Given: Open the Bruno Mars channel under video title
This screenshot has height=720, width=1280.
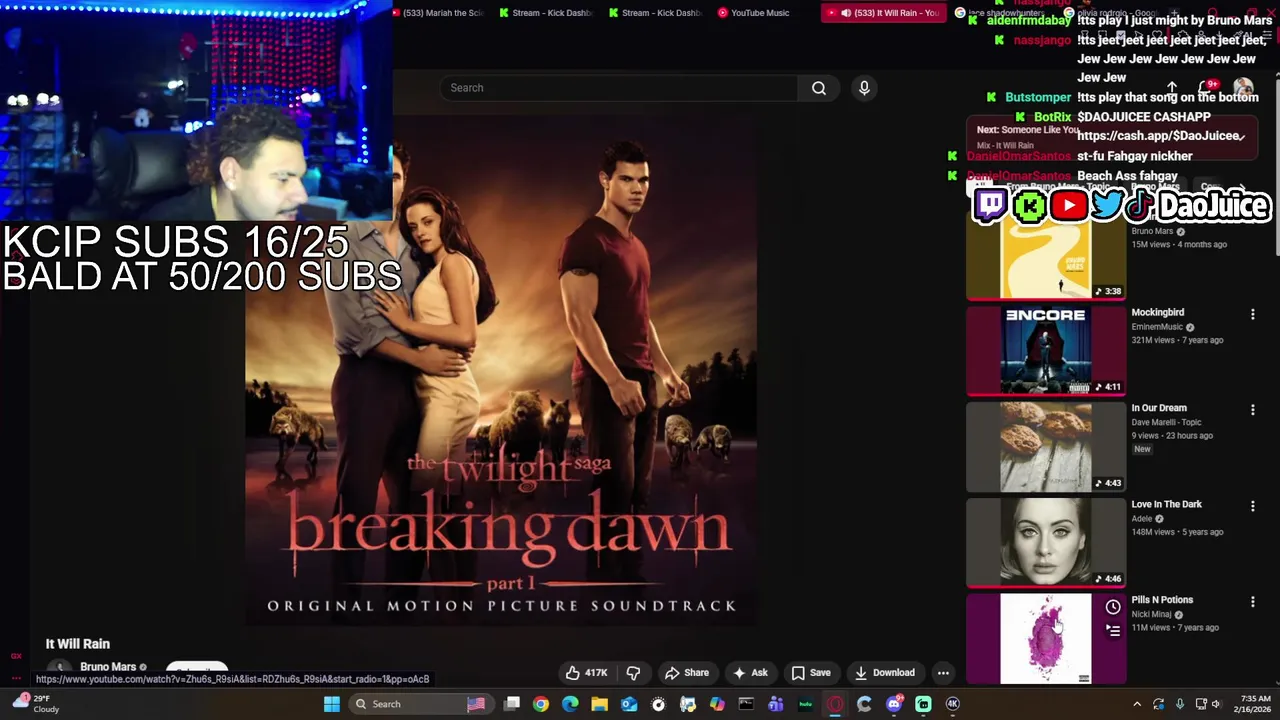Looking at the screenshot, I should tap(108, 667).
